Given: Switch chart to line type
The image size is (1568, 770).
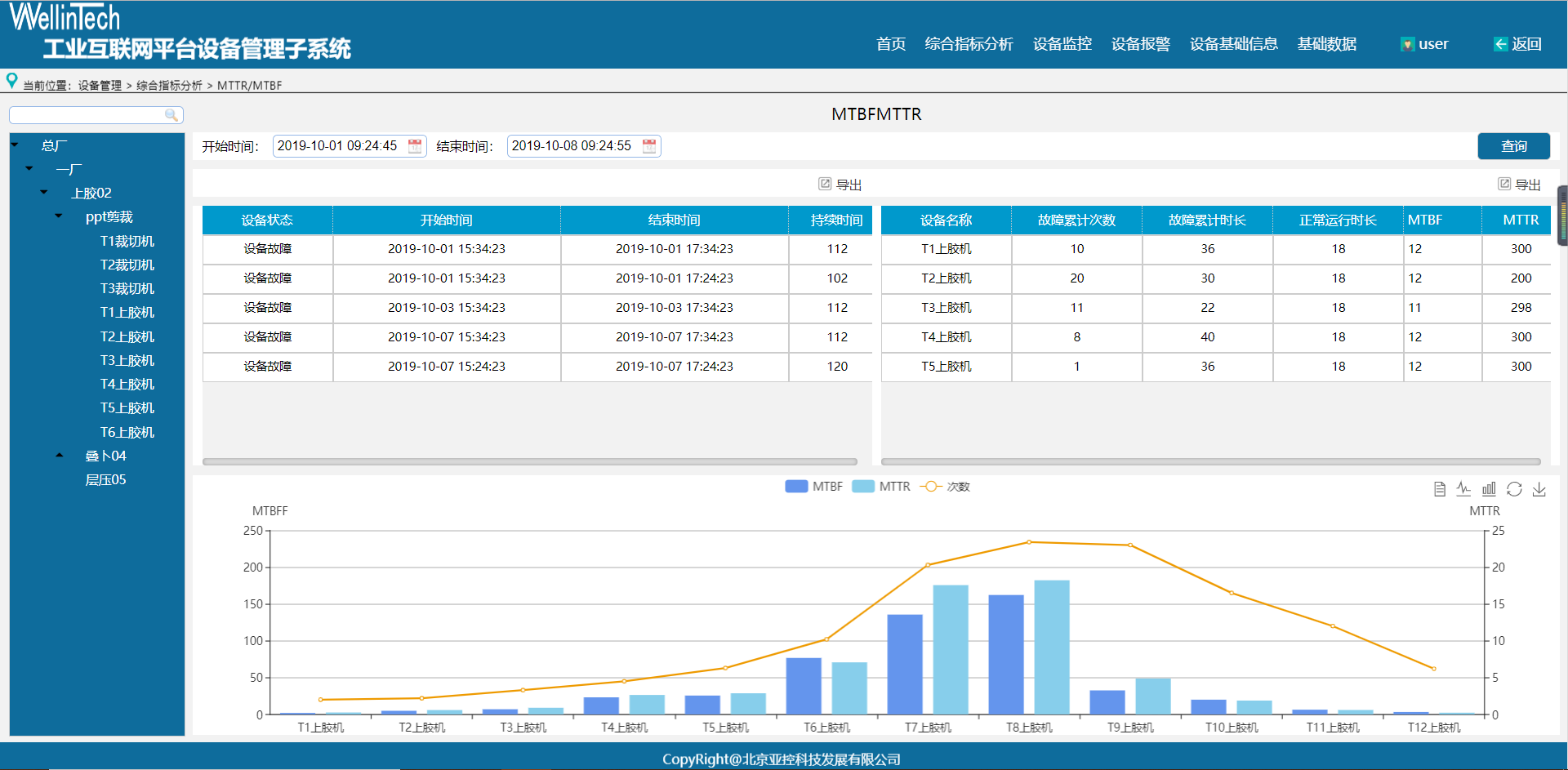Looking at the screenshot, I should 1463,489.
